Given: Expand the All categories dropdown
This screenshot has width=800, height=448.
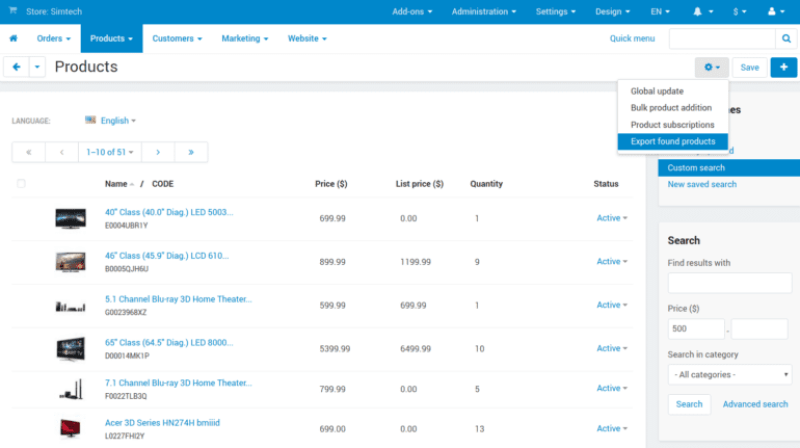Looking at the screenshot, I should pos(729,375).
